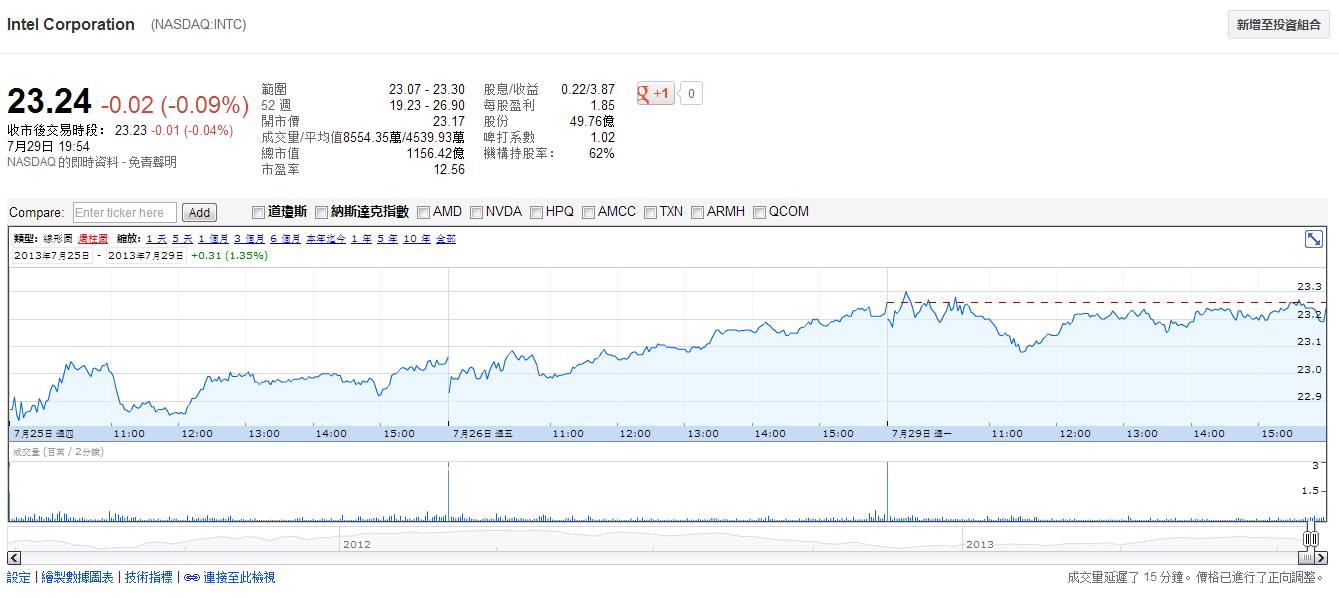Viewport: 1339px width, 598px height.
Task: Enable AMD comparison checkbox
Action: pyautogui.click(x=424, y=212)
